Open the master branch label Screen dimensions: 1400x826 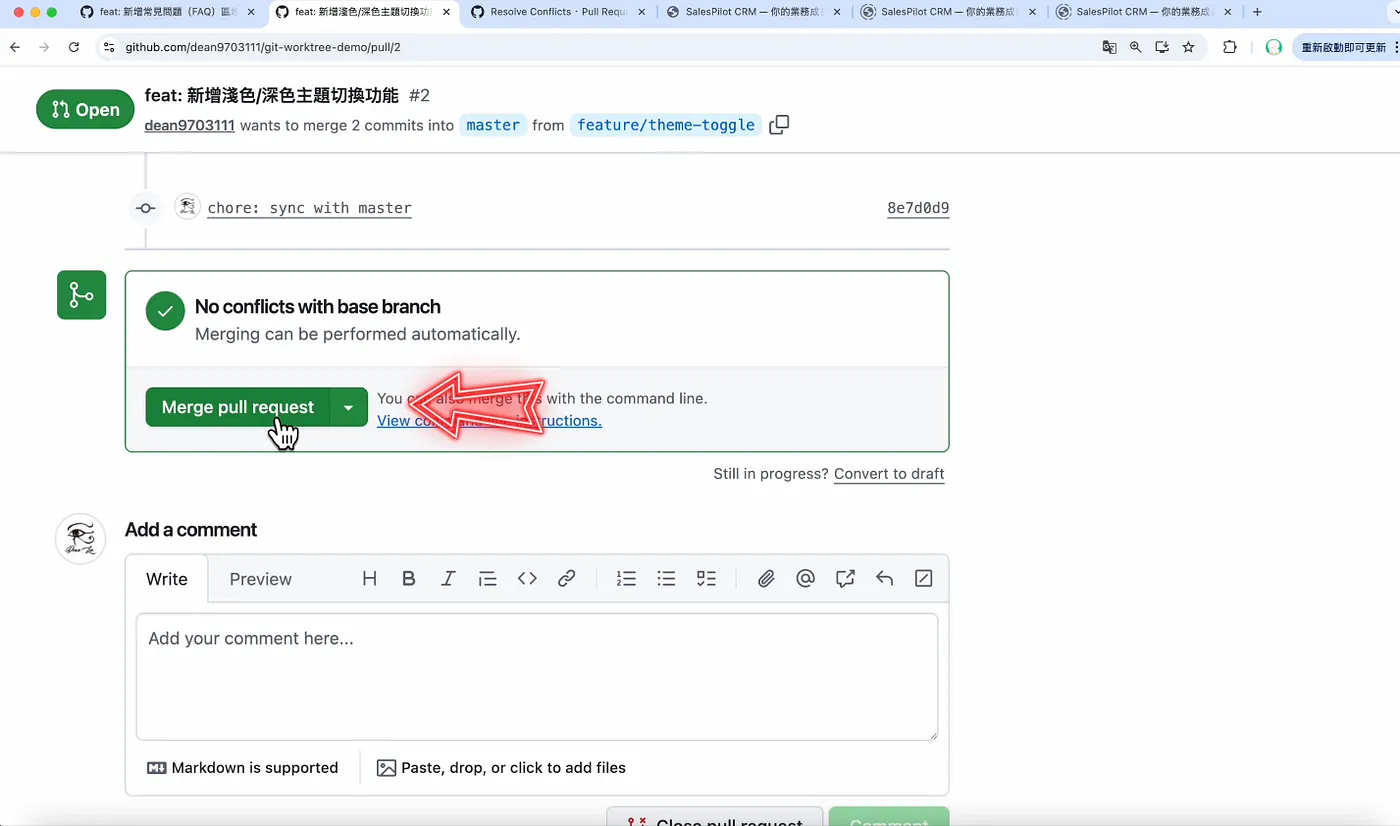coord(493,125)
